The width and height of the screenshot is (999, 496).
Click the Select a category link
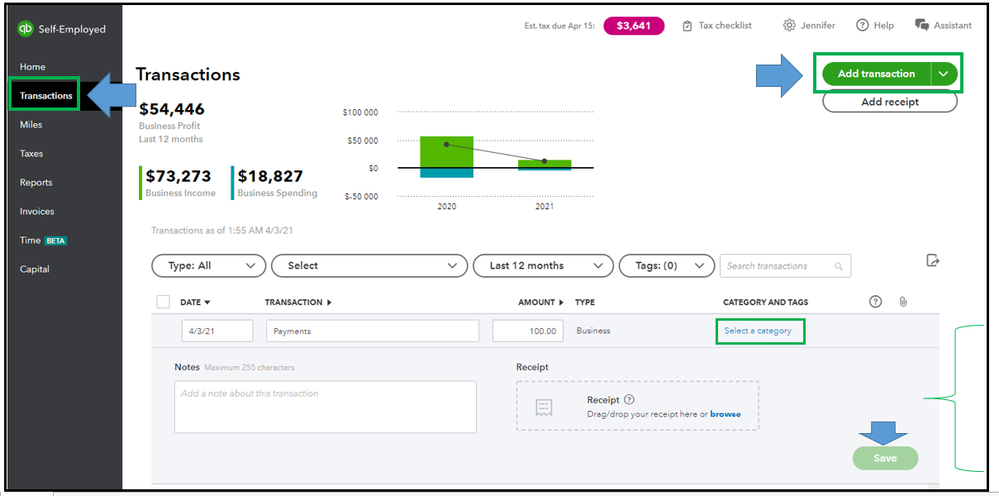(x=758, y=331)
